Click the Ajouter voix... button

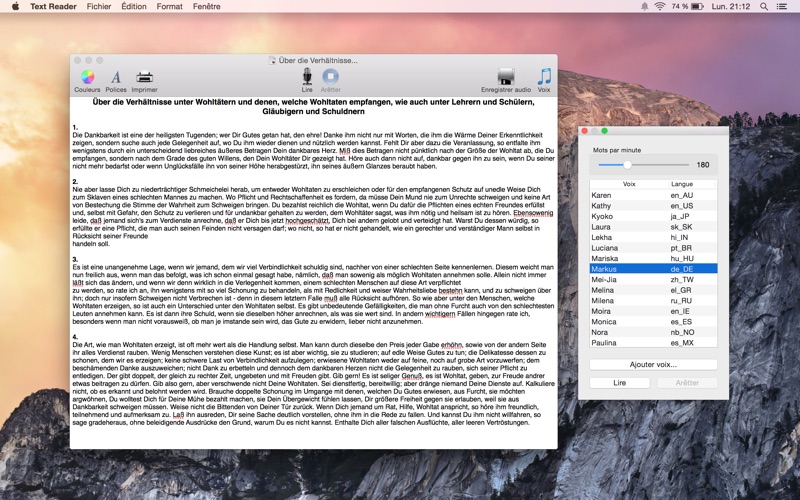pos(653,364)
